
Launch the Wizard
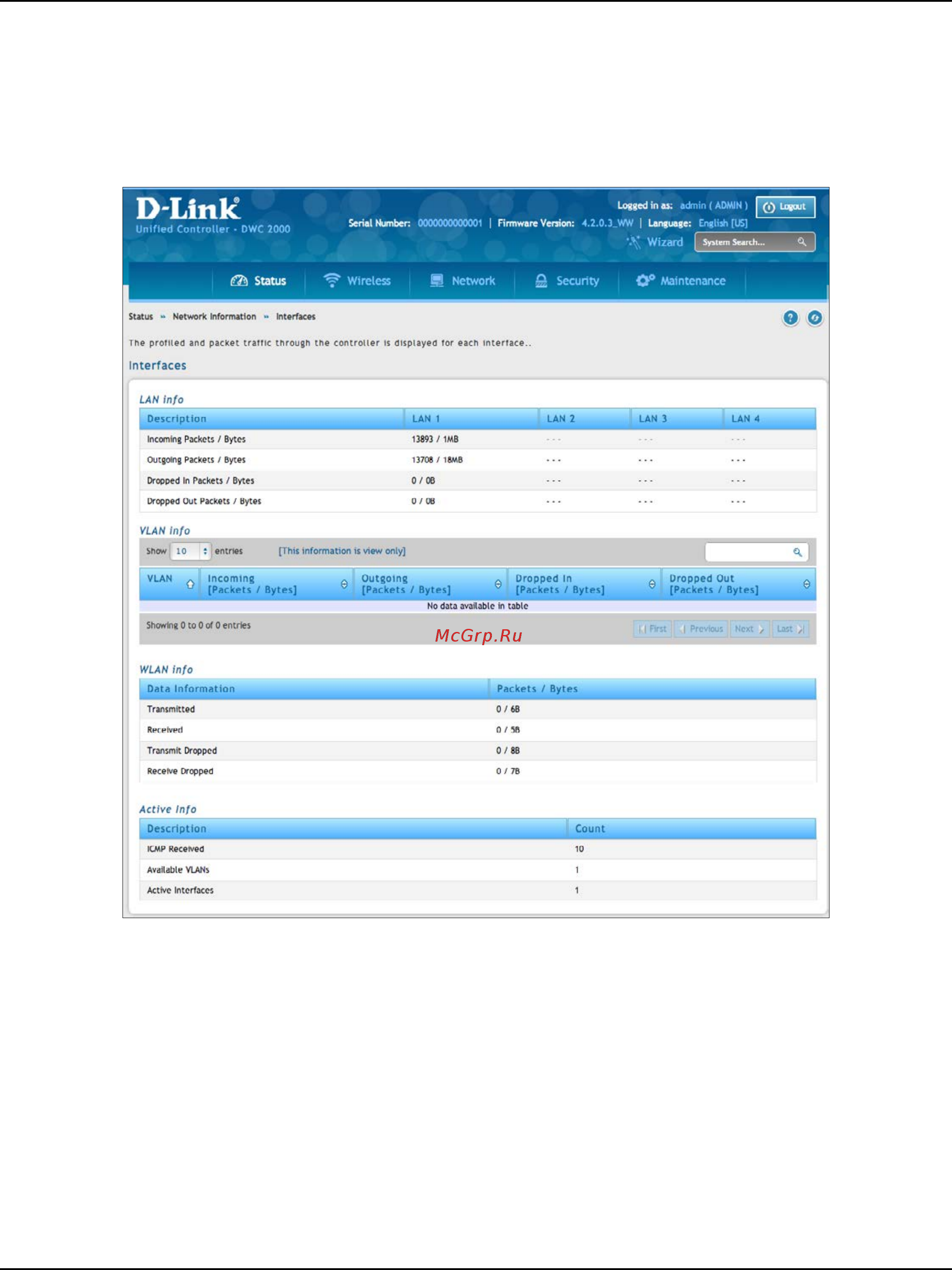pos(655,242)
